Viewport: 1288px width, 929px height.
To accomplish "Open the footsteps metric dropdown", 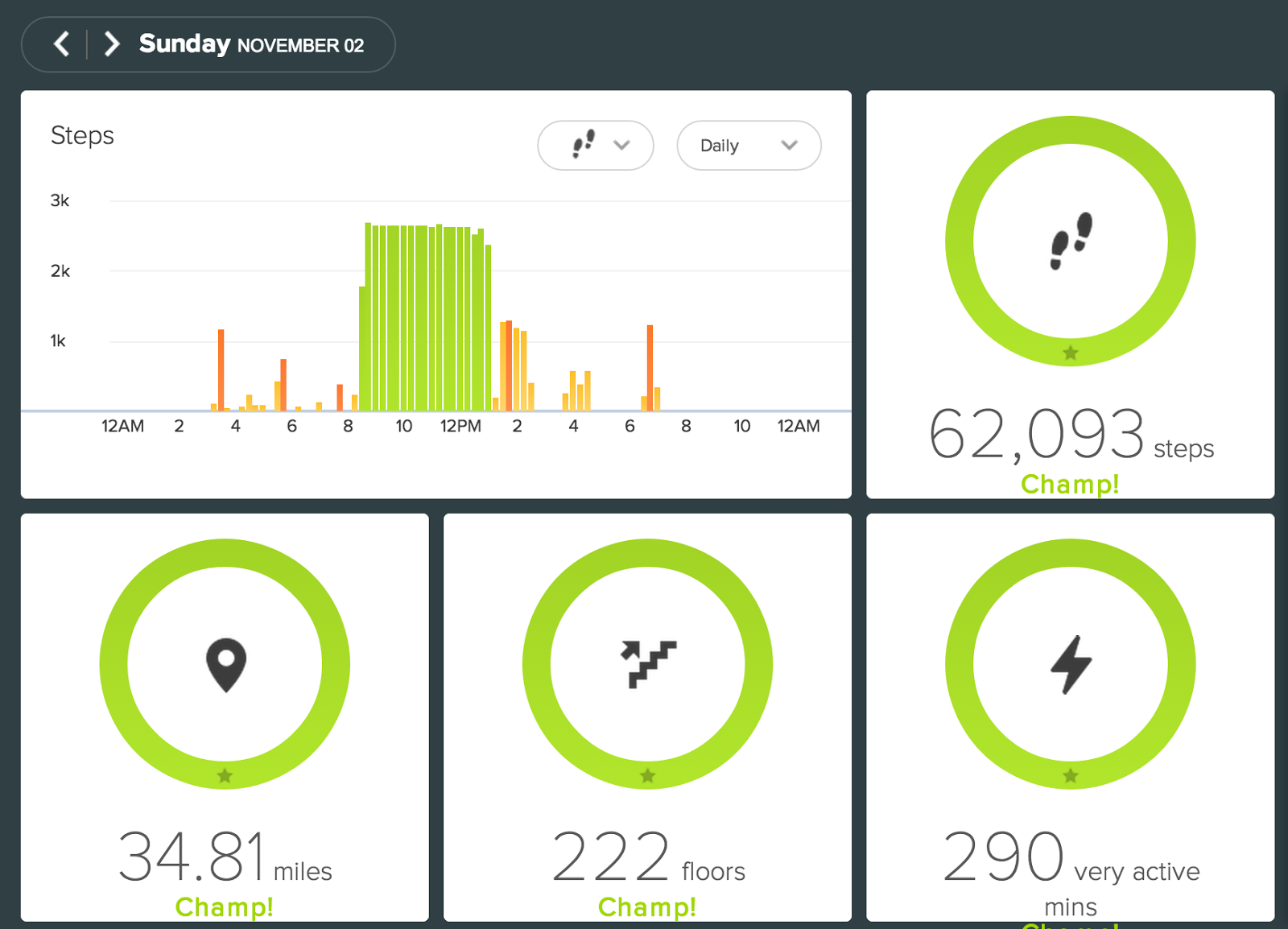I will pyautogui.click(x=596, y=145).
